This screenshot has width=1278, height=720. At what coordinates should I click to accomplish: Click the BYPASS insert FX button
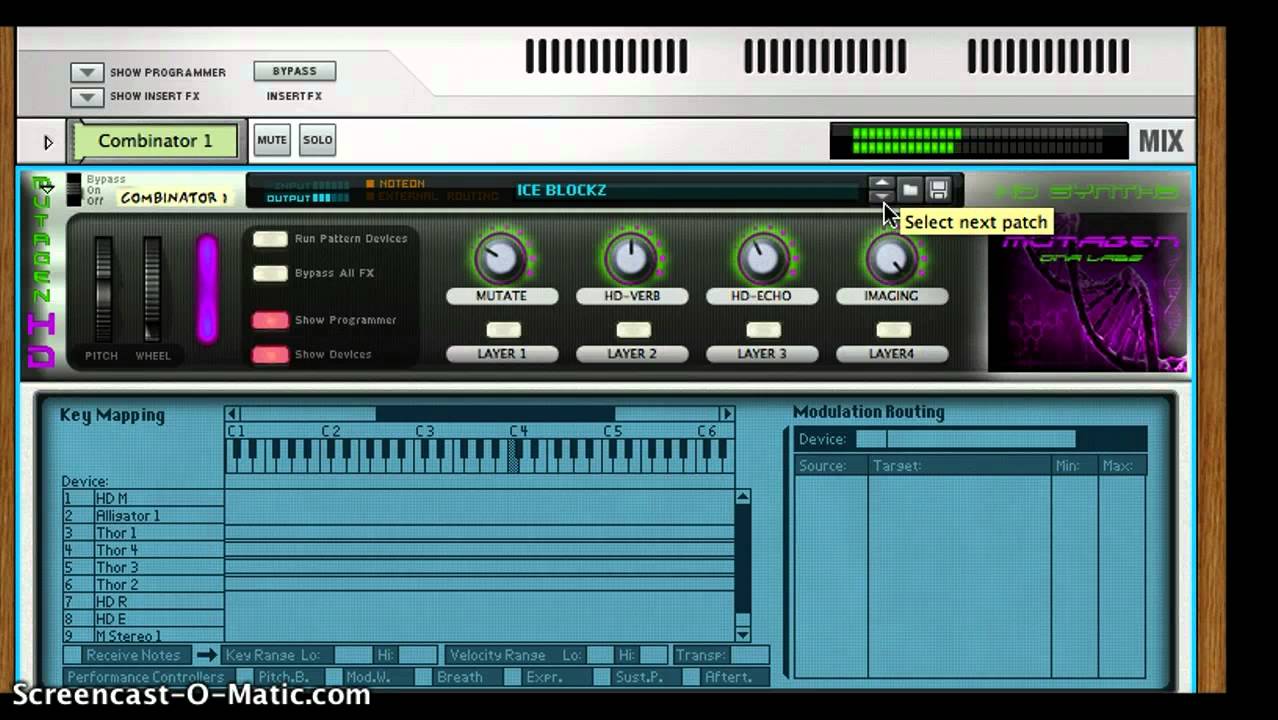[294, 71]
